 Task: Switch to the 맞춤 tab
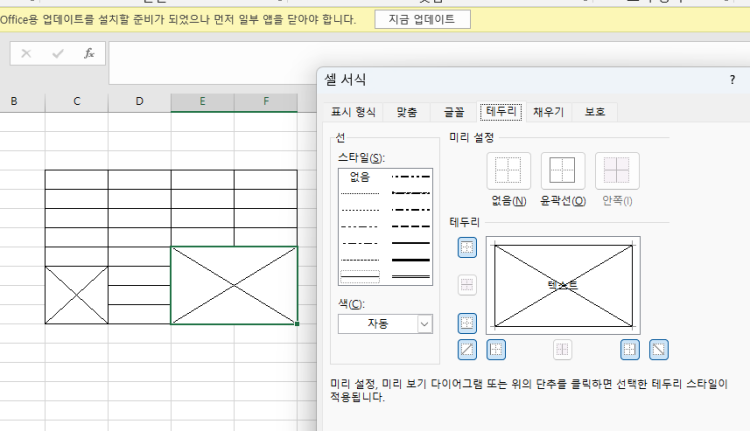coord(407,112)
